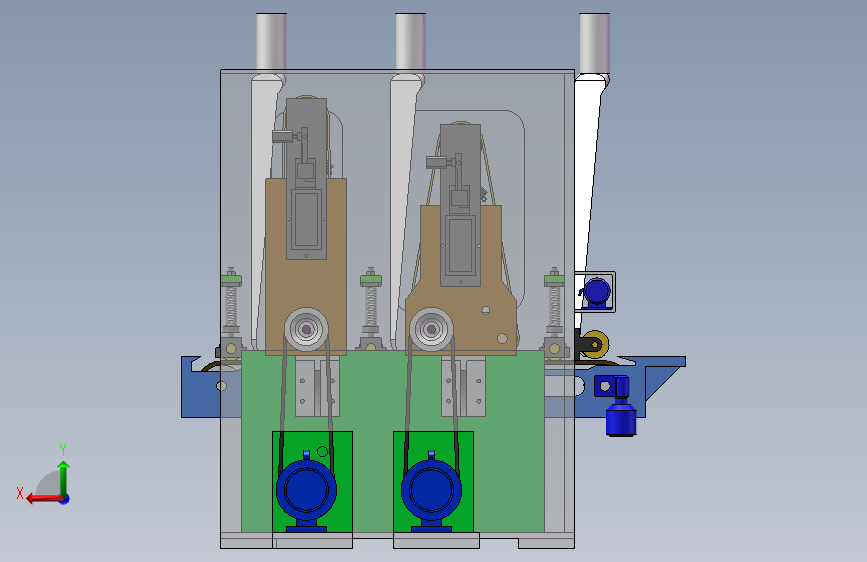Image resolution: width=867 pixels, height=562 pixels.
Task: Click the green Y axis arrow of the triad
Action: pyautogui.click(x=64, y=478)
